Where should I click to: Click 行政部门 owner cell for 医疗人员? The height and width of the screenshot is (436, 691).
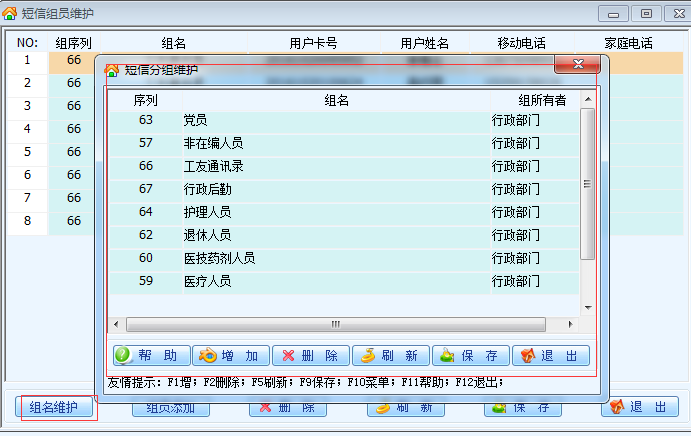pos(535,281)
